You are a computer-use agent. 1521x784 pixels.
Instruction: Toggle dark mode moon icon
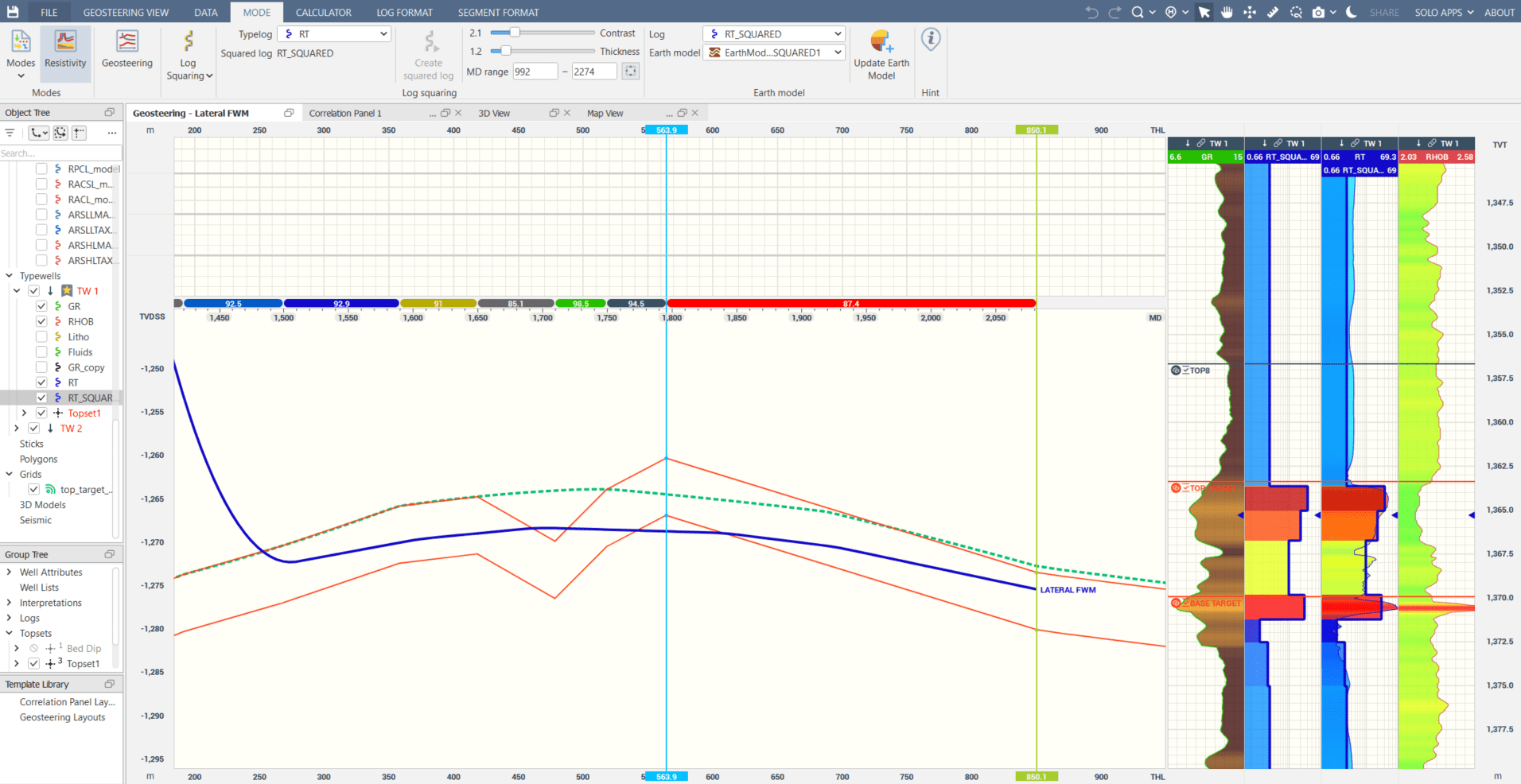click(1352, 12)
